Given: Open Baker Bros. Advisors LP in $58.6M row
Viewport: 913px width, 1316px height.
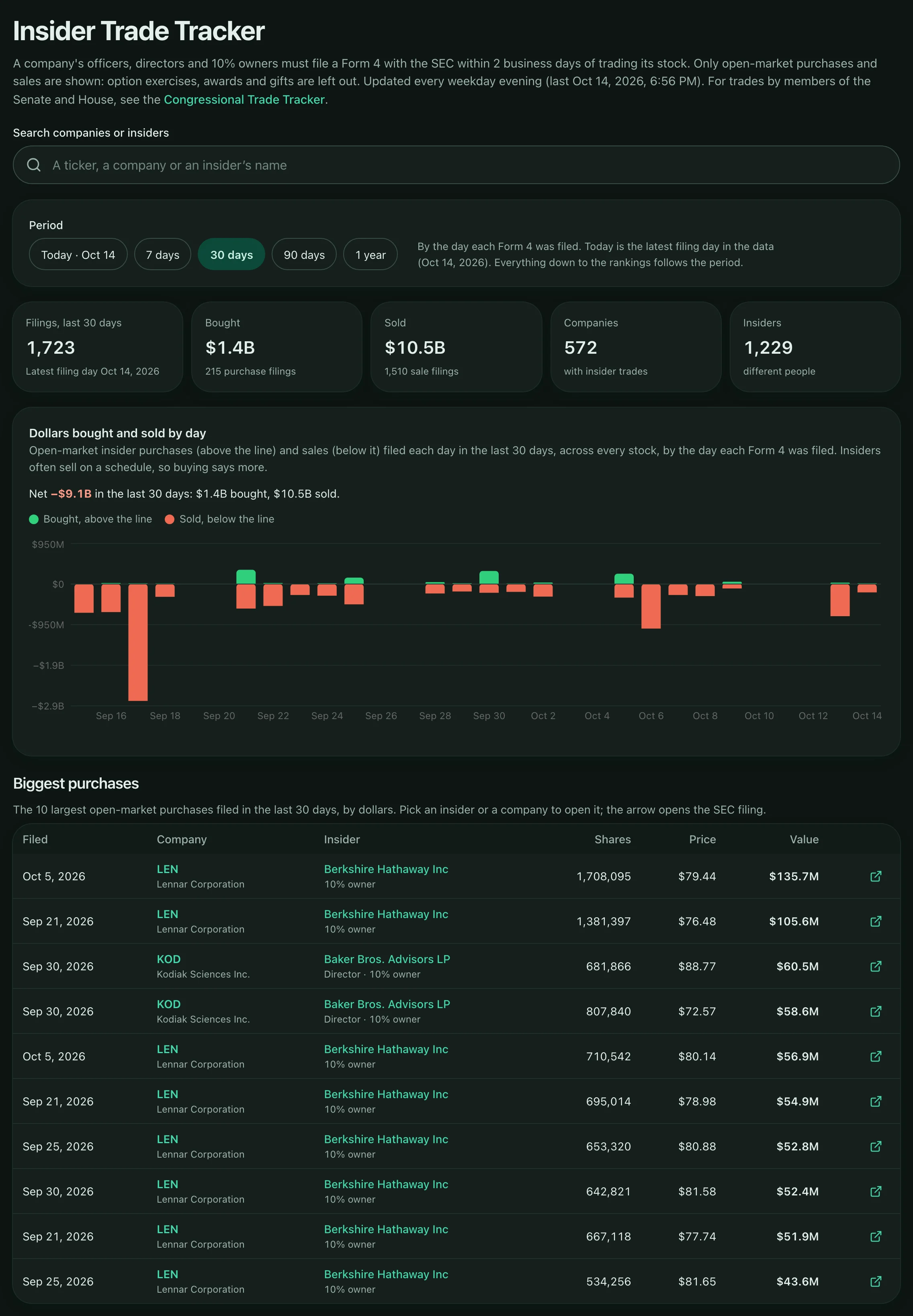Looking at the screenshot, I should pos(387,1004).
